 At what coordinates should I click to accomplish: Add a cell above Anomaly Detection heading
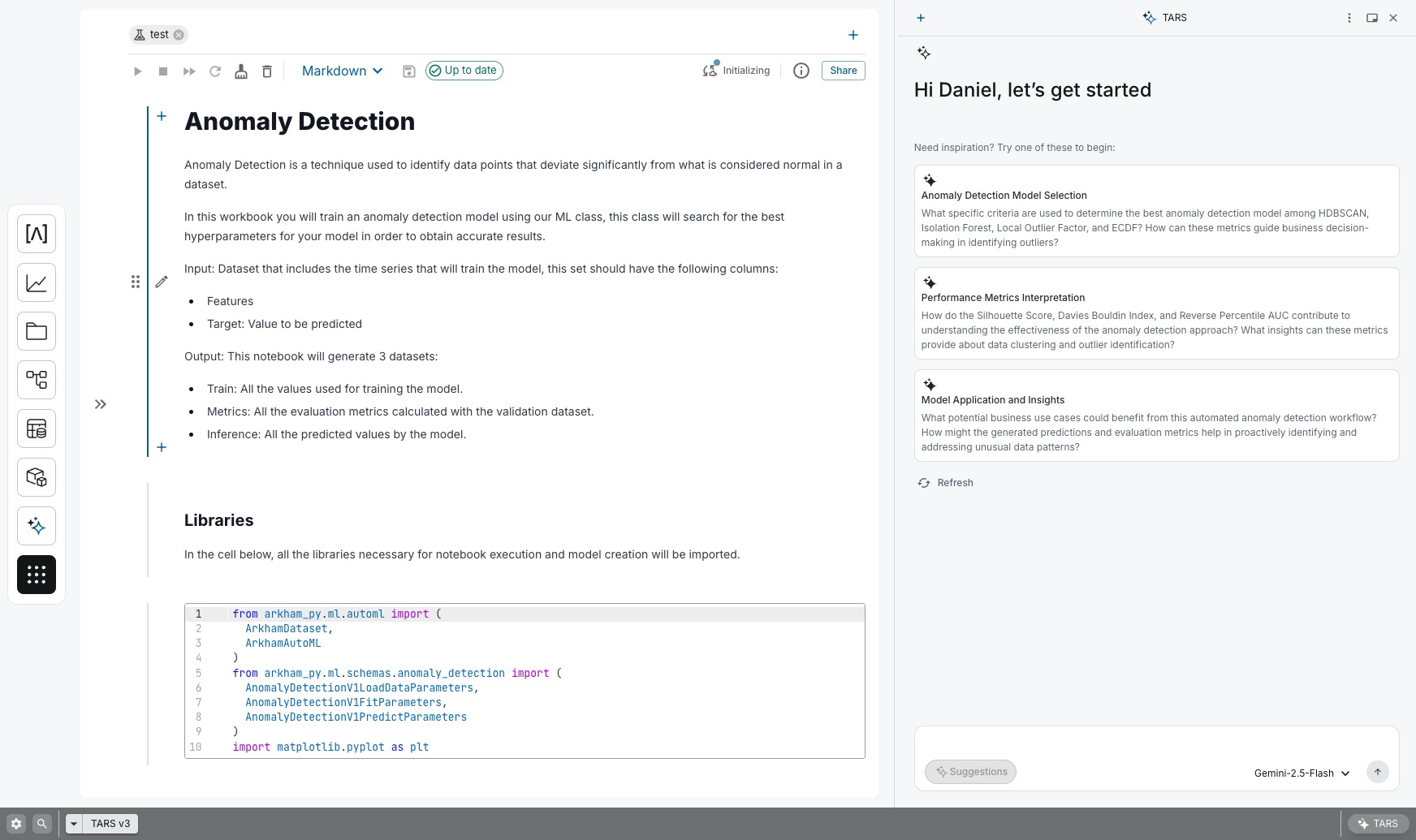click(x=162, y=116)
